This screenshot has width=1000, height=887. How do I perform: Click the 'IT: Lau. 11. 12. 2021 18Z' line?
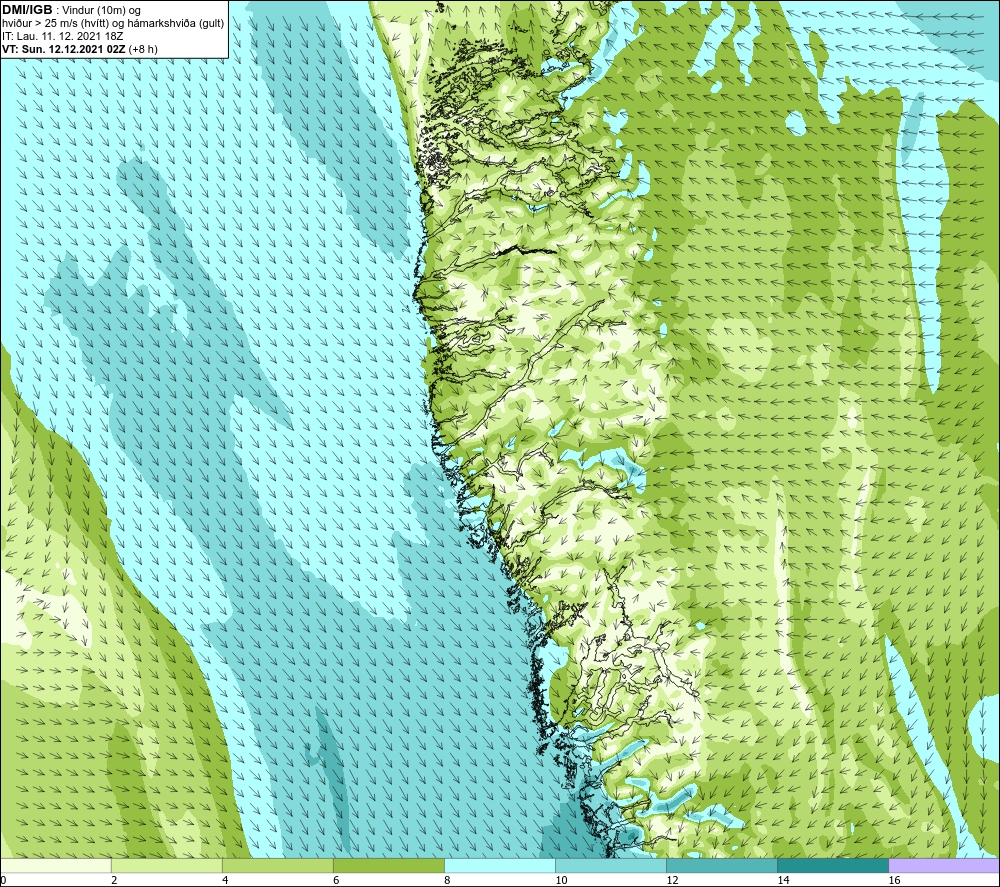[62, 36]
